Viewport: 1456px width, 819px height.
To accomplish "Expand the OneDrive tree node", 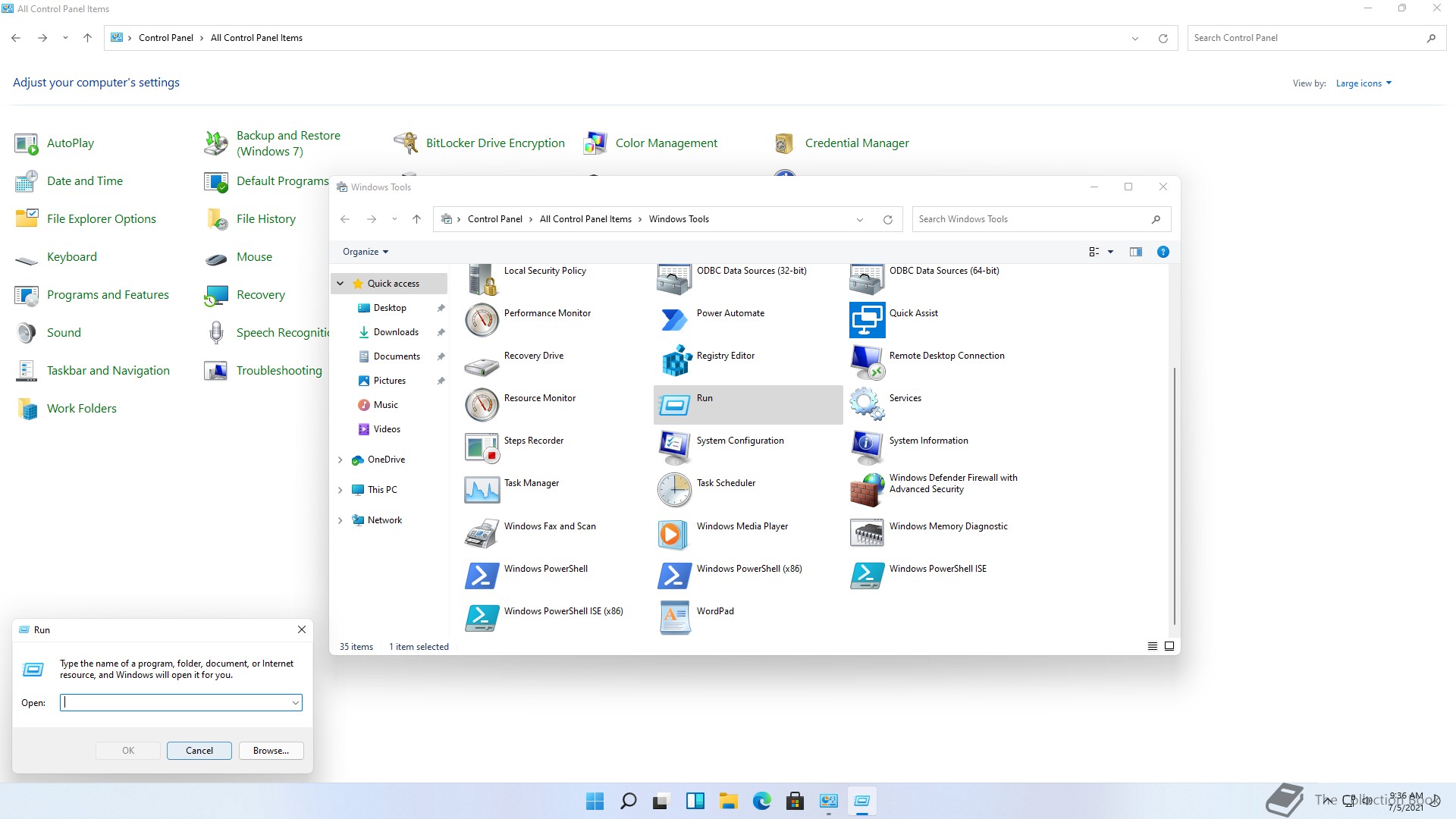I will pos(340,460).
